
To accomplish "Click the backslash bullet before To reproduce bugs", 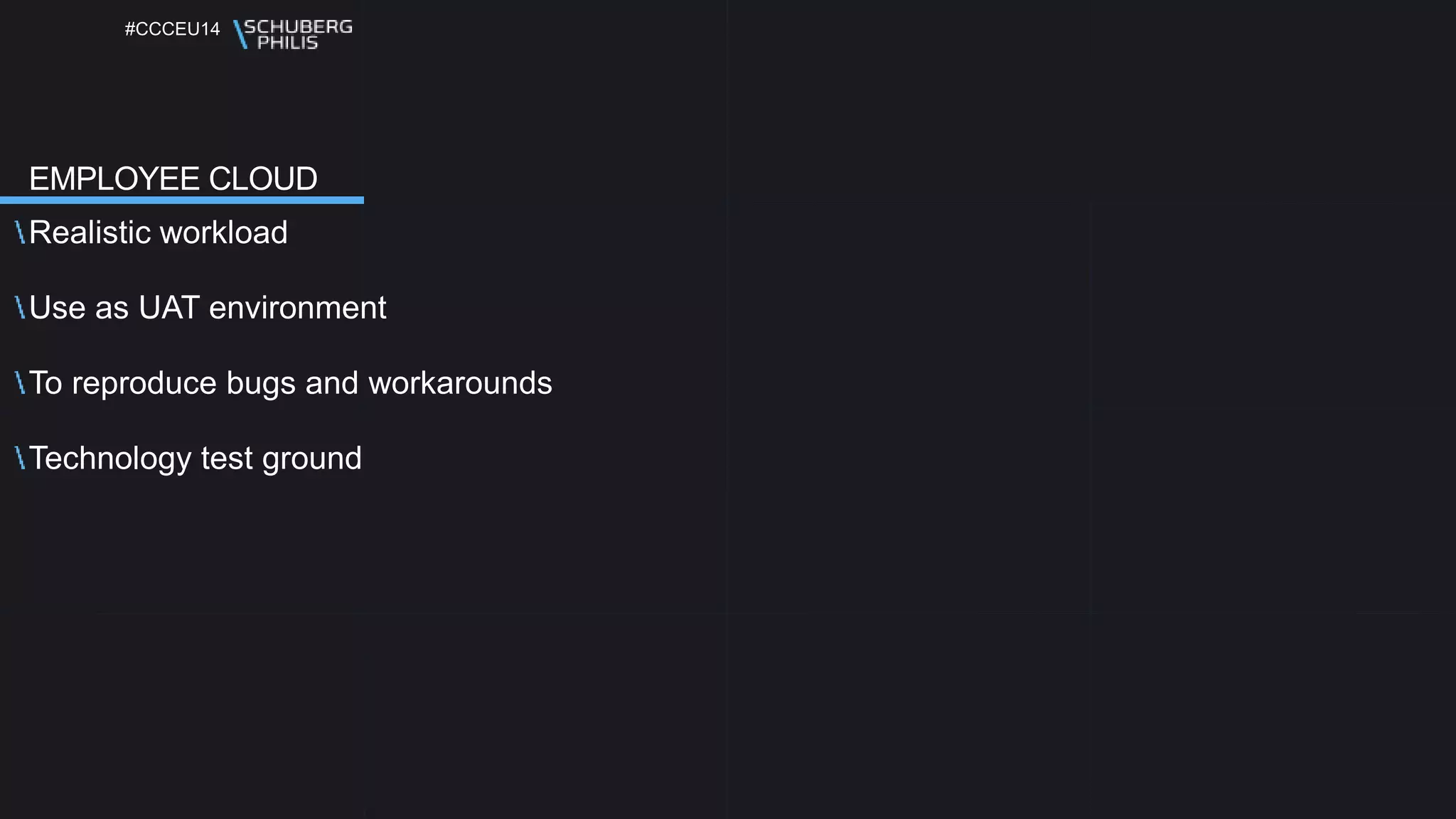I will (20, 382).
